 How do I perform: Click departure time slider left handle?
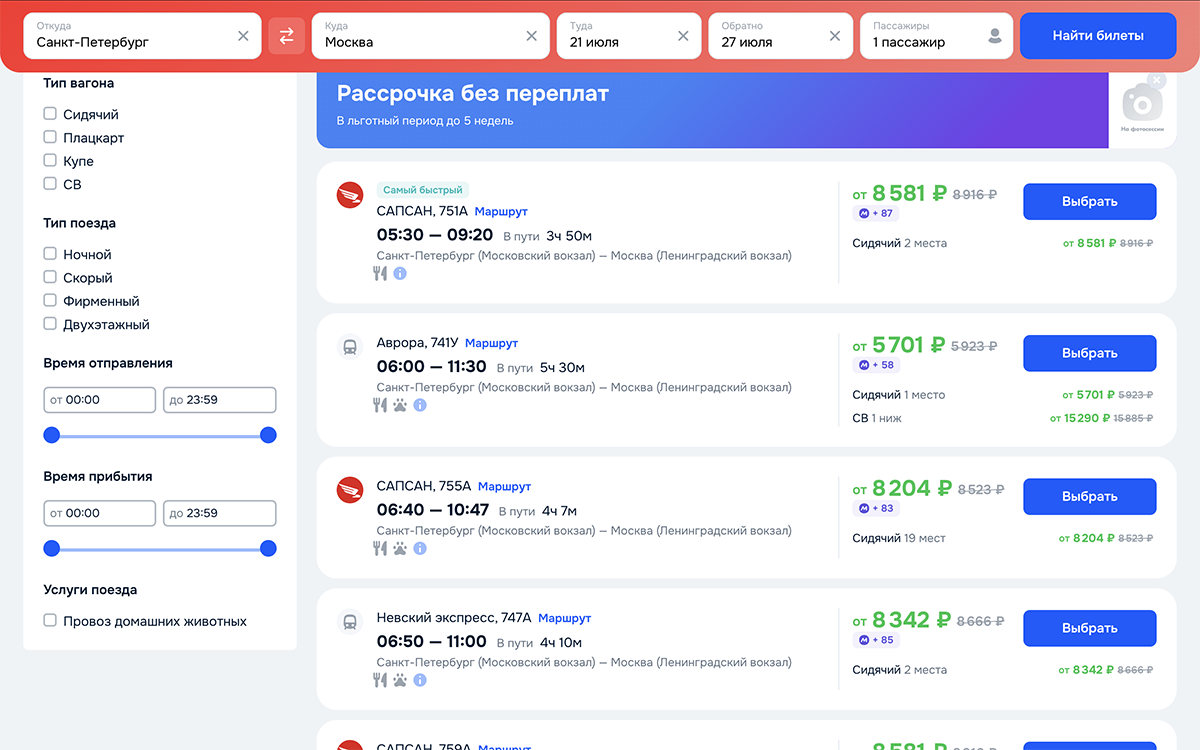tap(52, 435)
